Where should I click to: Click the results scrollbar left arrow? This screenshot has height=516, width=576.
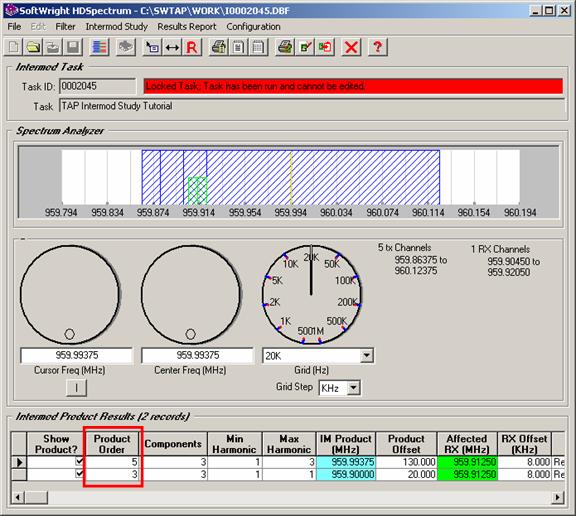tap(17, 498)
